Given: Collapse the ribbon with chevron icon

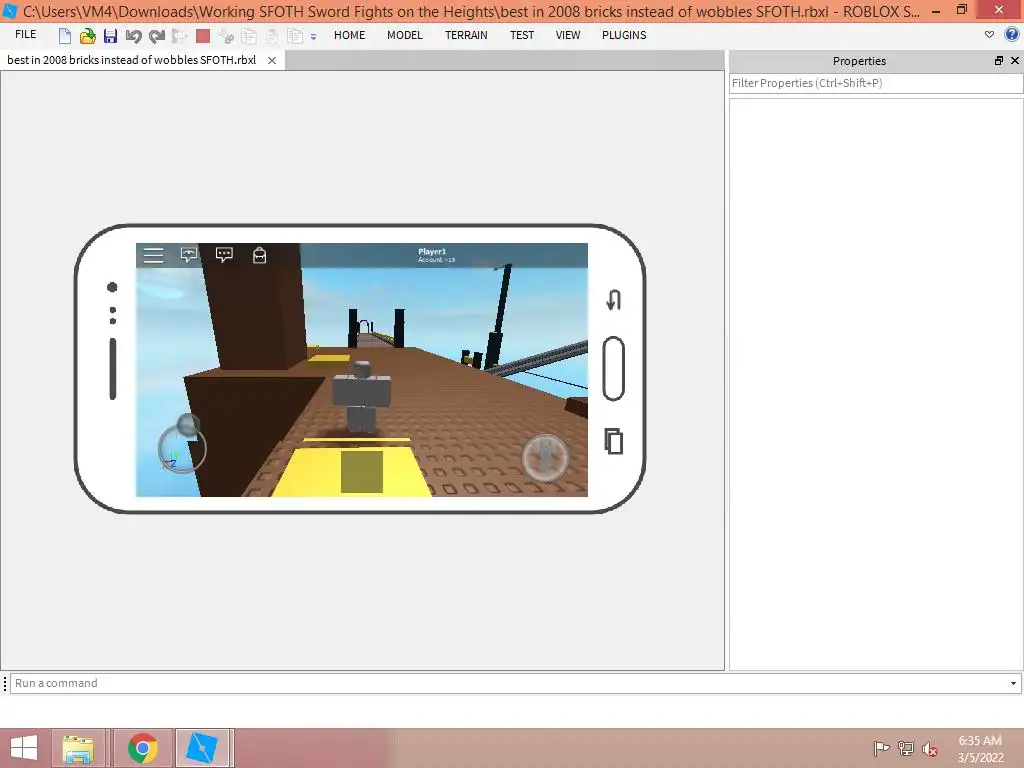Looking at the screenshot, I should pos(989,35).
